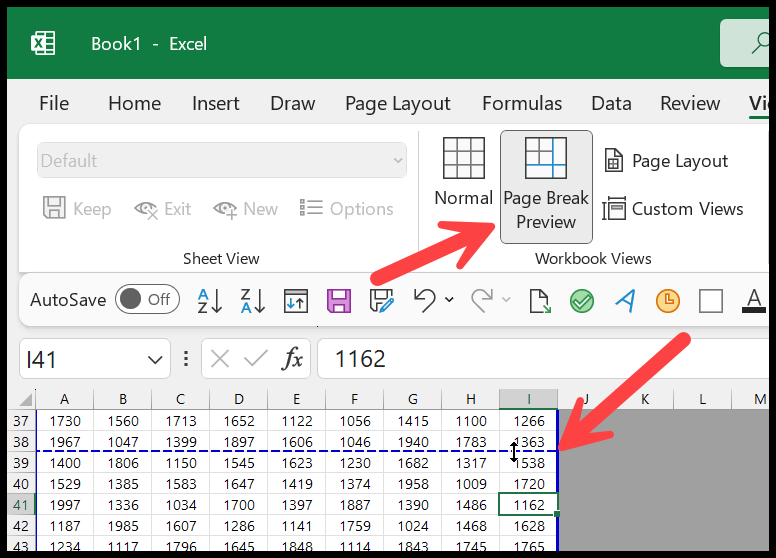Select cell containing 1583
776x558 pixels.
pyautogui.click(x=181, y=484)
